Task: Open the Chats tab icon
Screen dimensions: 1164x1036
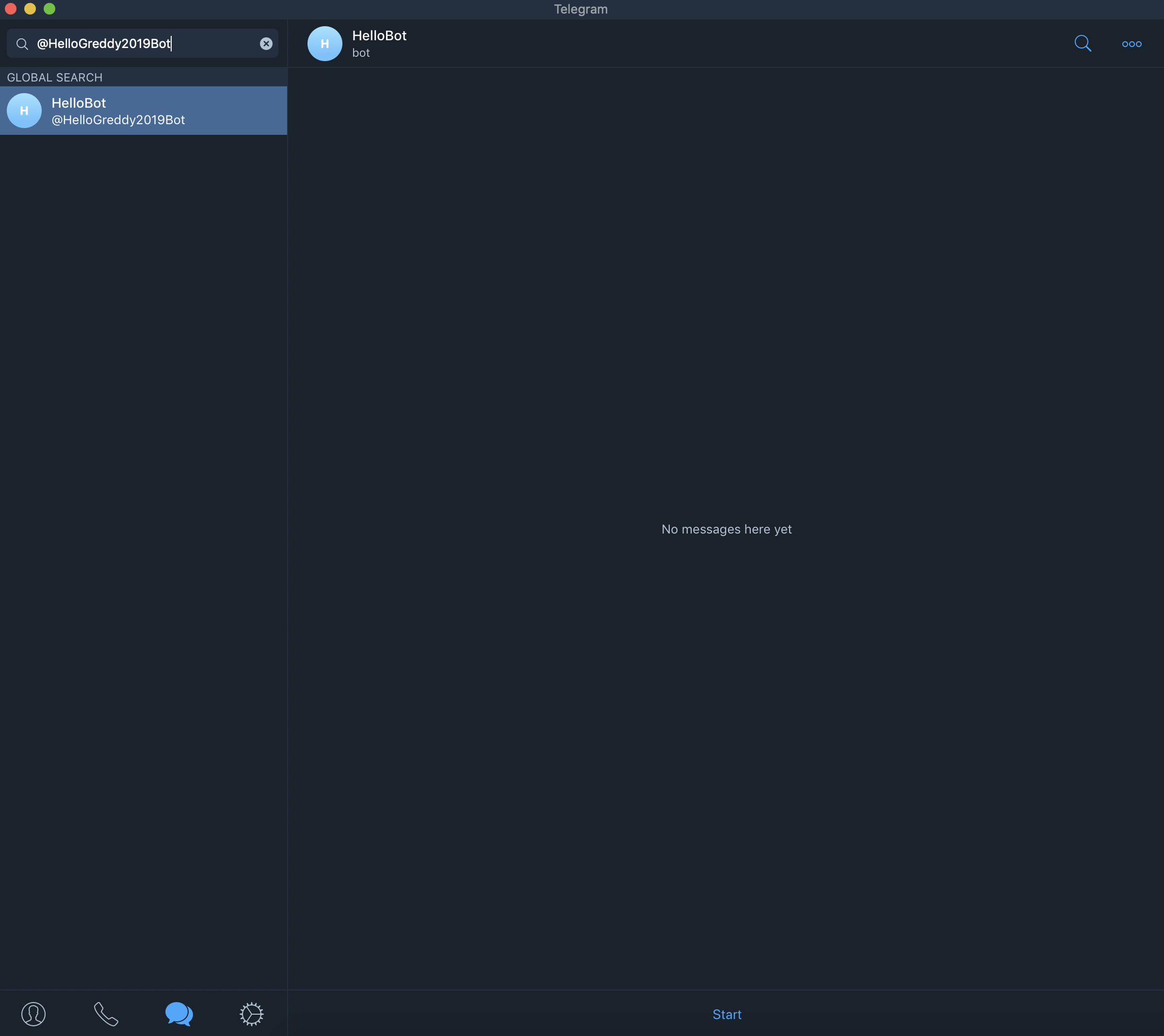Action: point(179,1014)
